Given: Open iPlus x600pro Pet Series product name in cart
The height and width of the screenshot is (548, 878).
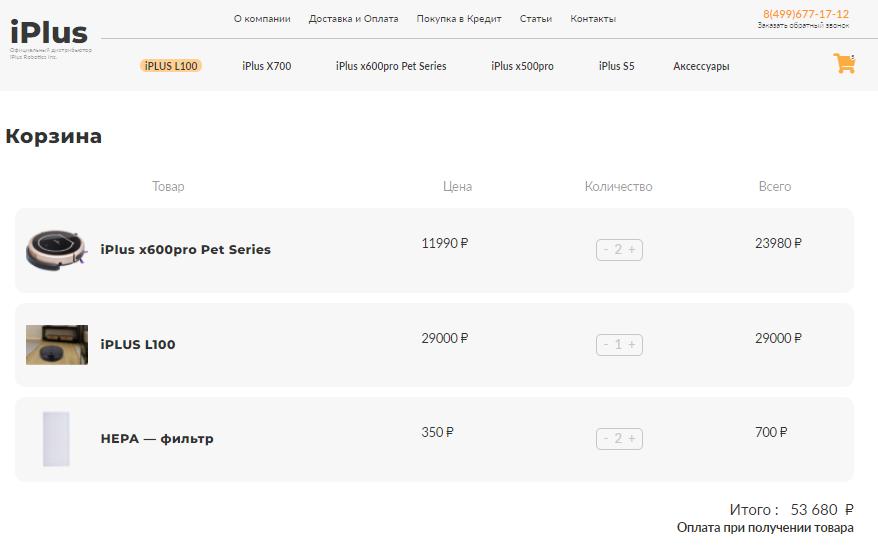Looking at the screenshot, I should pos(185,250).
